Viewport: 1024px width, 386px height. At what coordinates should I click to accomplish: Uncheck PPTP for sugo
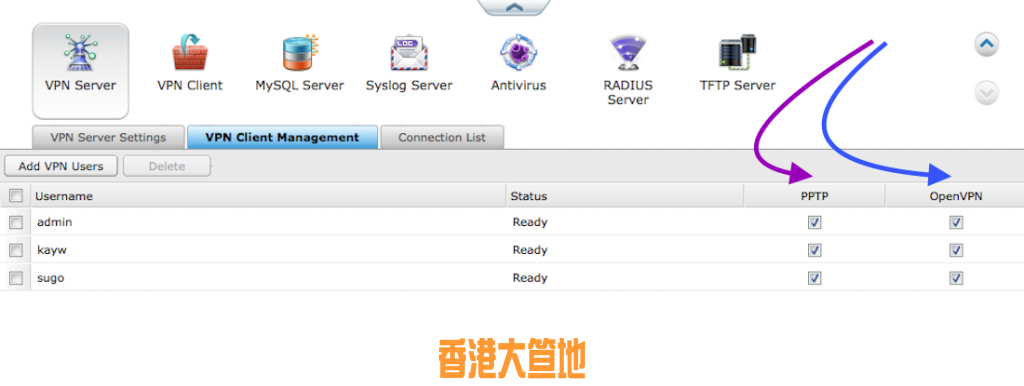pyautogui.click(x=814, y=278)
